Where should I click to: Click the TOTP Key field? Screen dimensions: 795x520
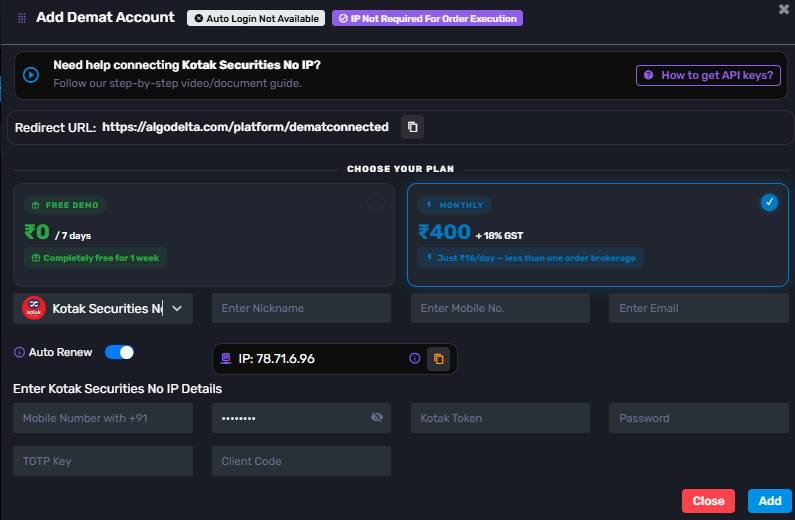pyautogui.click(x=103, y=461)
